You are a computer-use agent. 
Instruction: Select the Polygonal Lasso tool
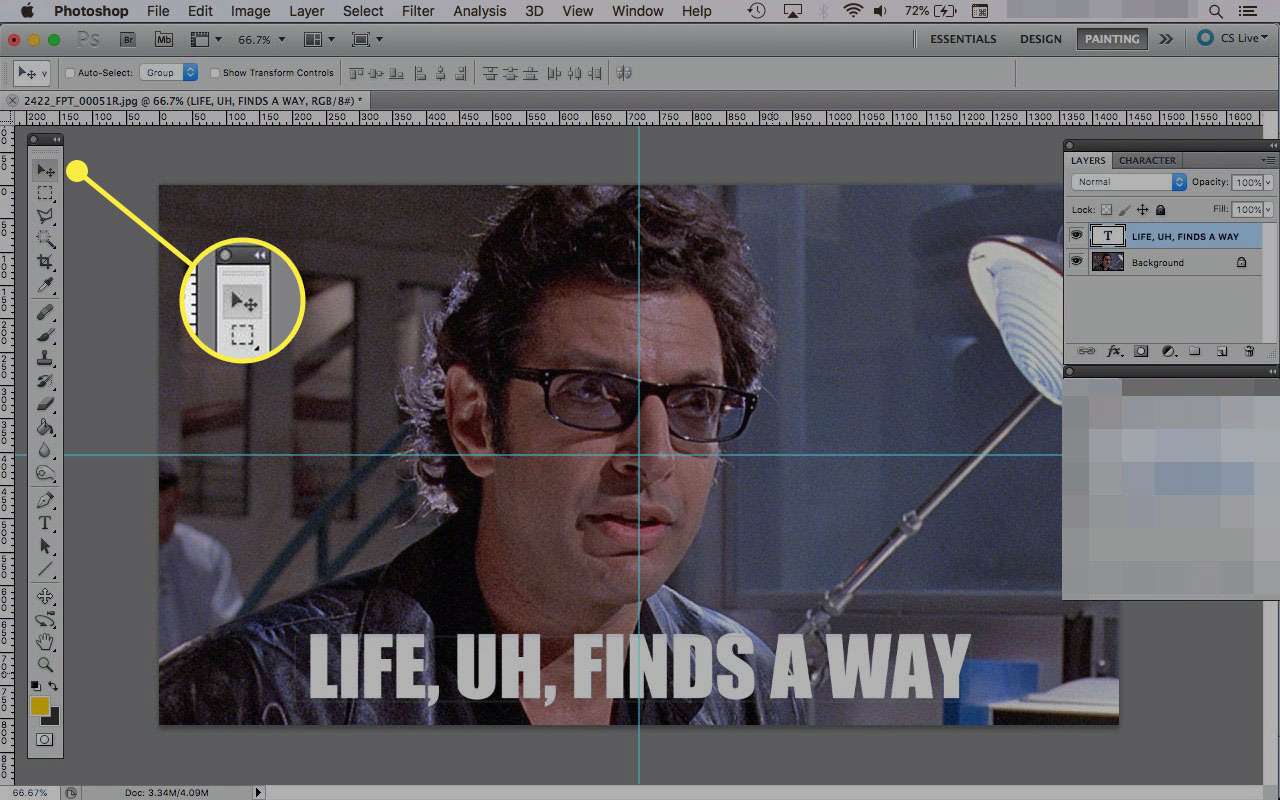tap(46, 216)
